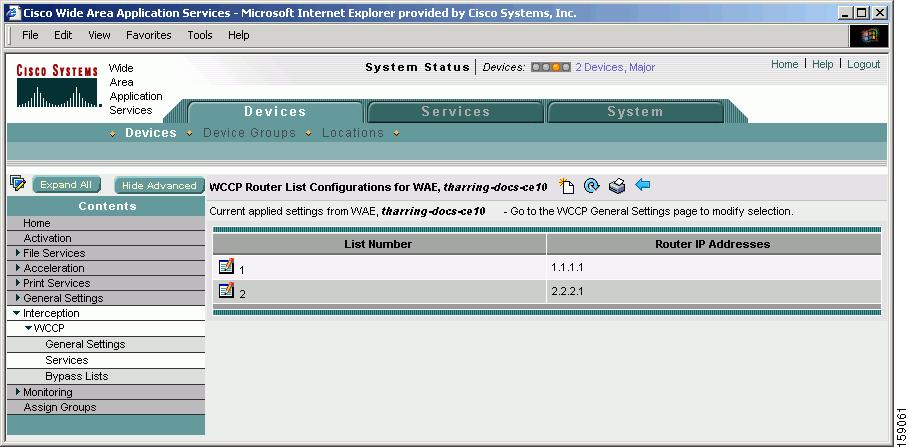Open the File menu
The width and height of the screenshot is (909, 447).
(x=30, y=35)
